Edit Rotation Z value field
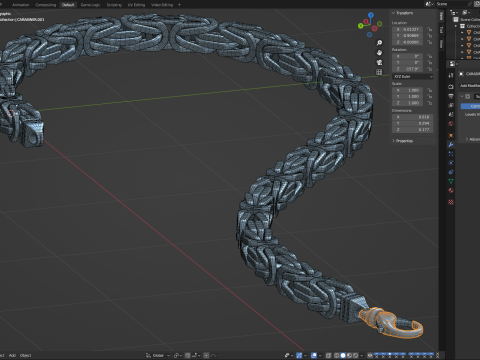Viewport: 480px width, 360px height. pos(407,69)
